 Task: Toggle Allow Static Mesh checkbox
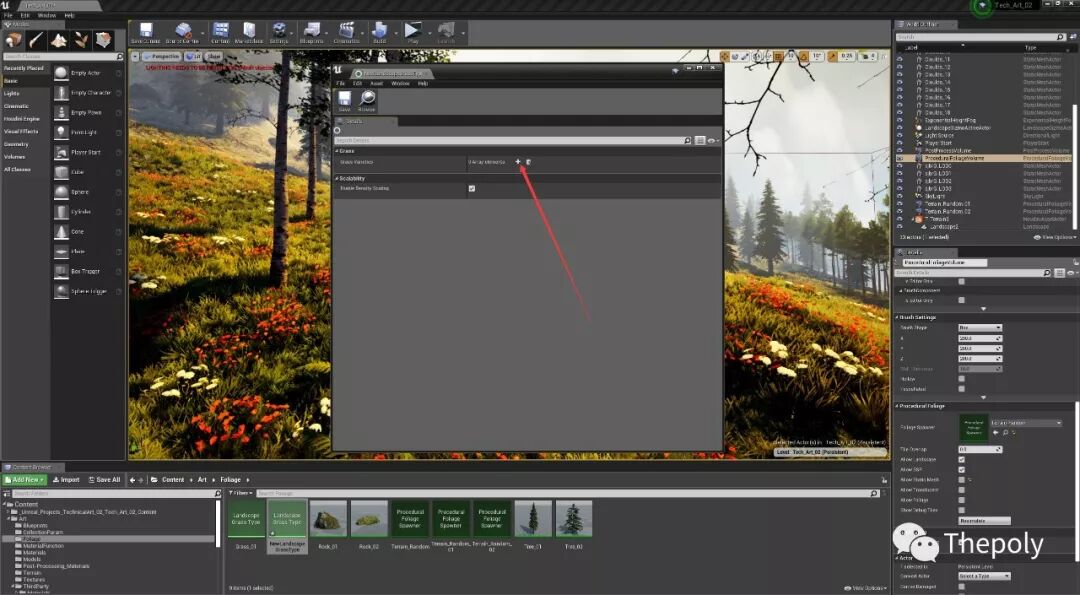tap(962, 479)
